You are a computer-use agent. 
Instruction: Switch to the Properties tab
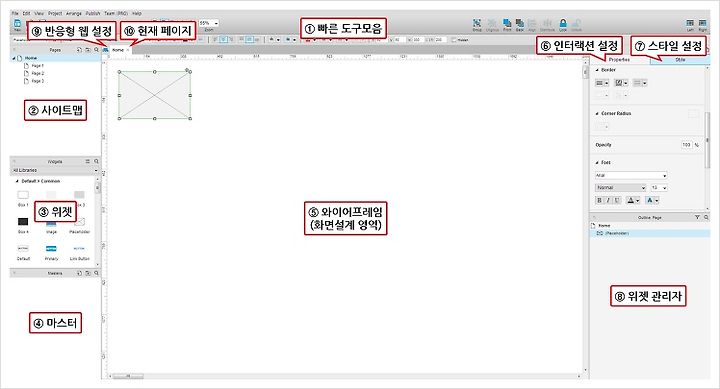pyautogui.click(x=619, y=60)
